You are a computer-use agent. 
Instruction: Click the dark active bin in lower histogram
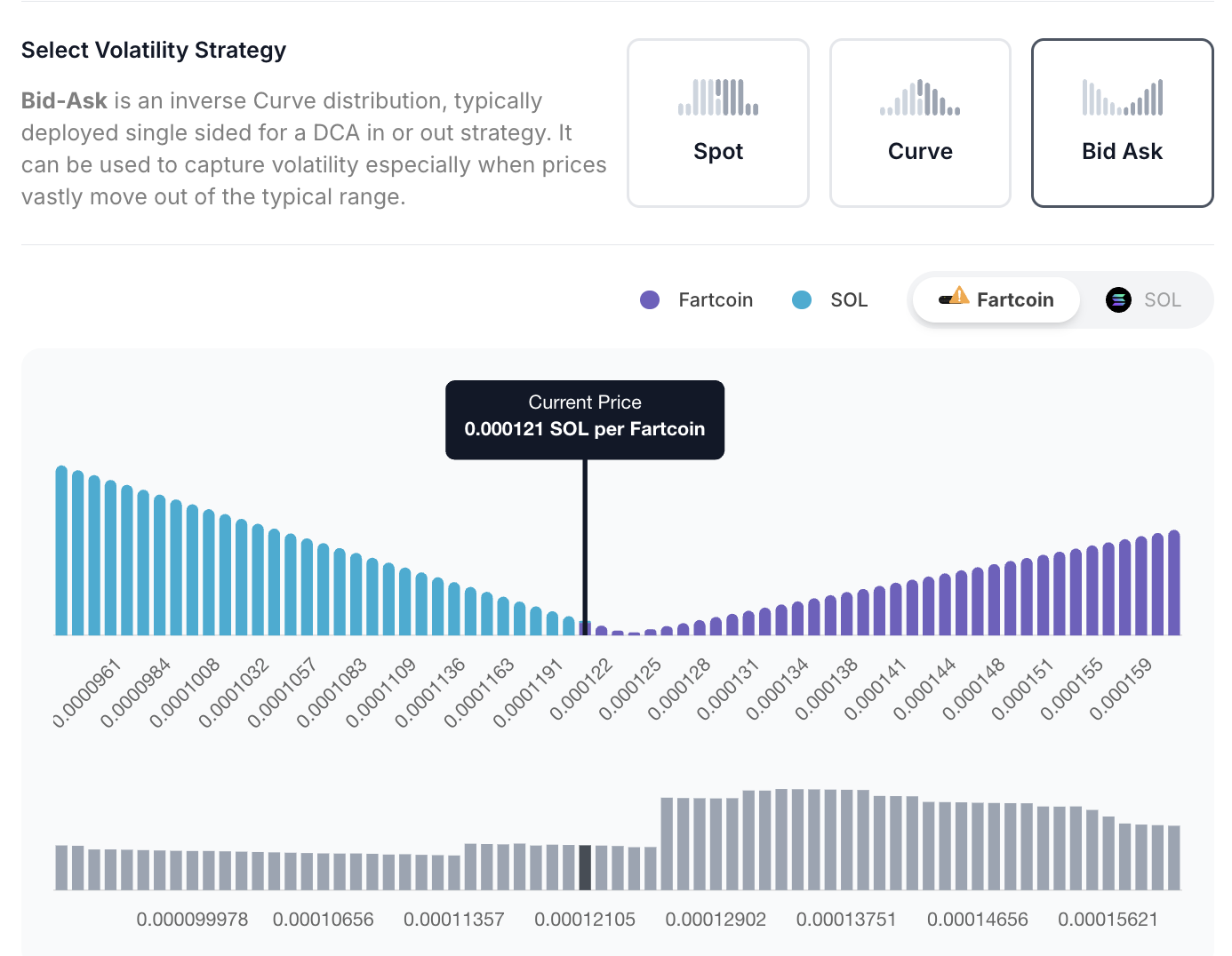click(x=585, y=867)
